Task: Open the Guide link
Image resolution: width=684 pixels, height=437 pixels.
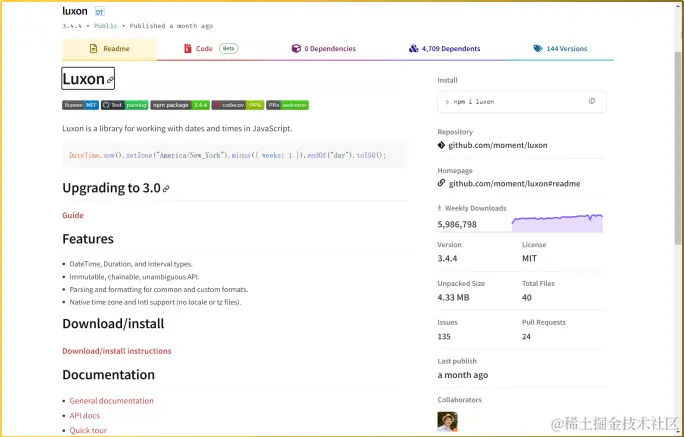Action: pyautogui.click(x=73, y=215)
